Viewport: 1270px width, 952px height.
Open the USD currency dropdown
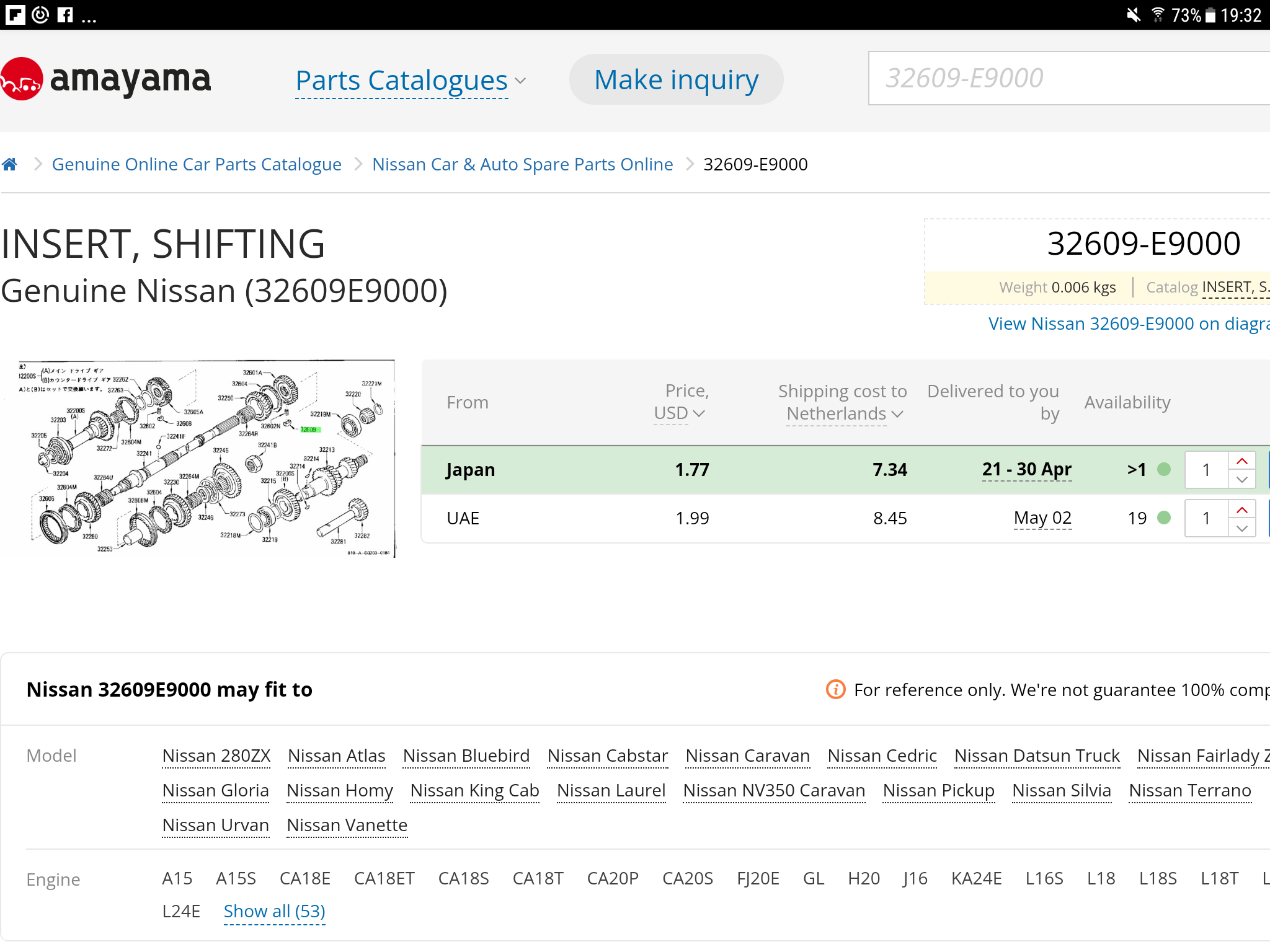pyautogui.click(x=680, y=413)
